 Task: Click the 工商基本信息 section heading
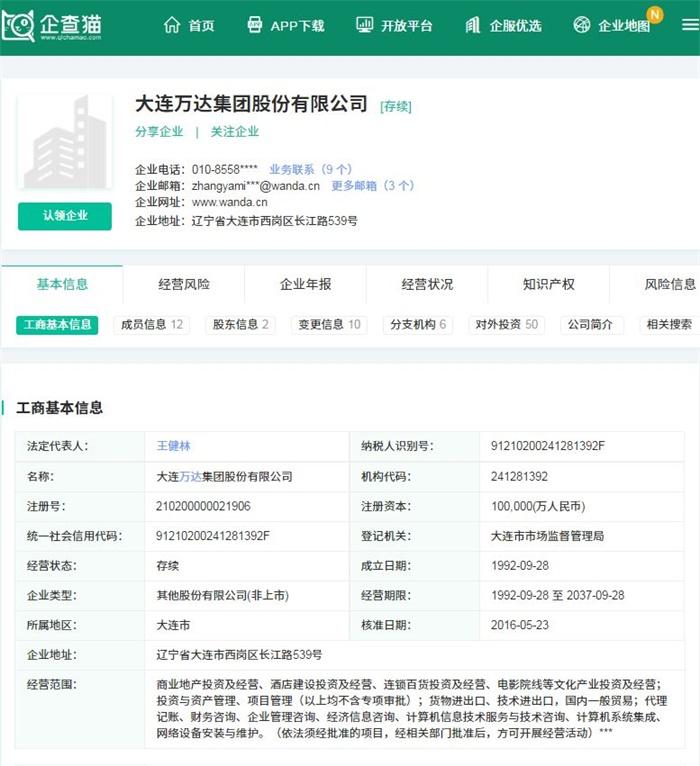click(x=60, y=407)
